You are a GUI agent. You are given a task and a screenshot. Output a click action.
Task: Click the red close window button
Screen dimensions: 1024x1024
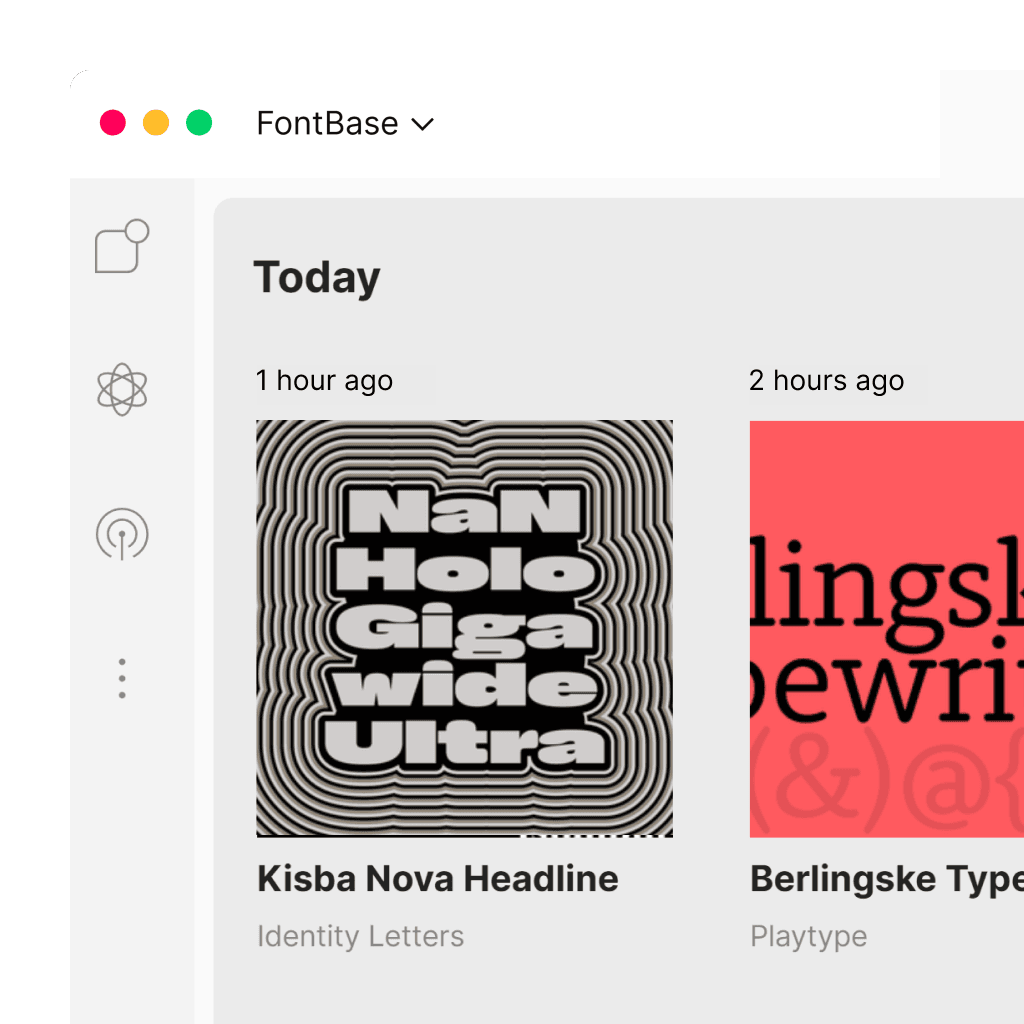point(113,123)
